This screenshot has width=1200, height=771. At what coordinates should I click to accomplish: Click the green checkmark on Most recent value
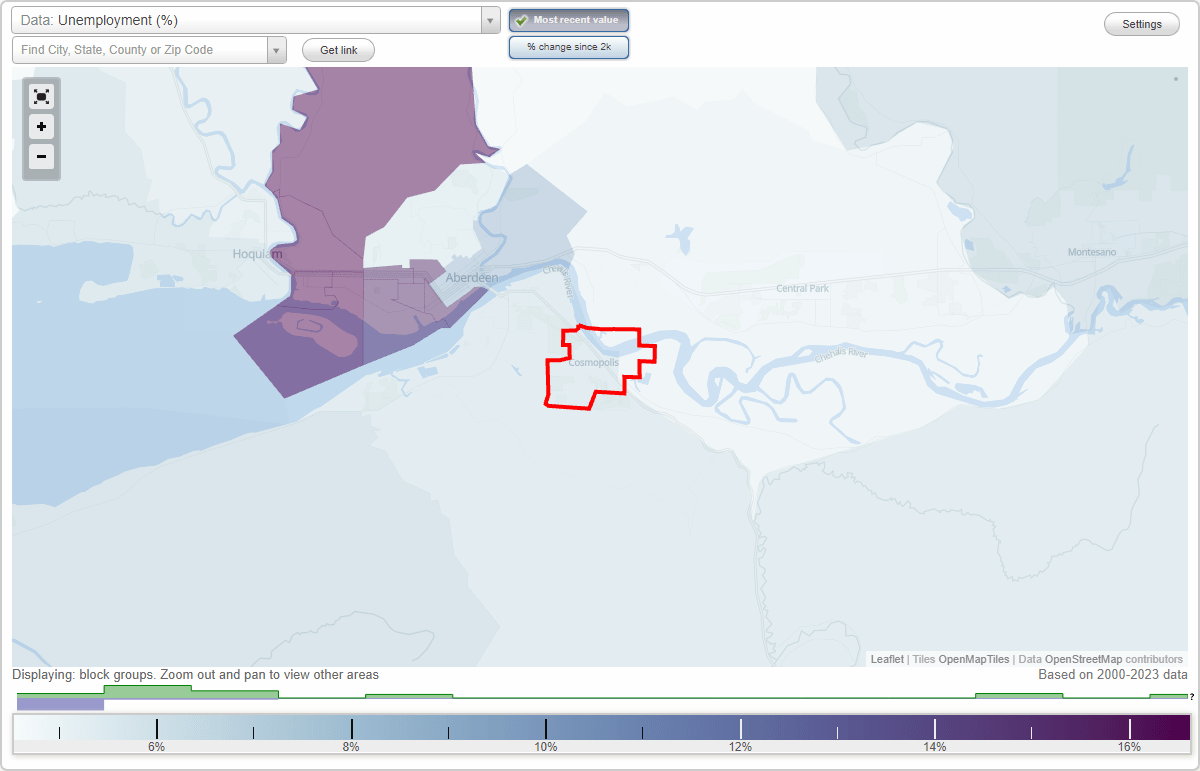click(x=521, y=20)
